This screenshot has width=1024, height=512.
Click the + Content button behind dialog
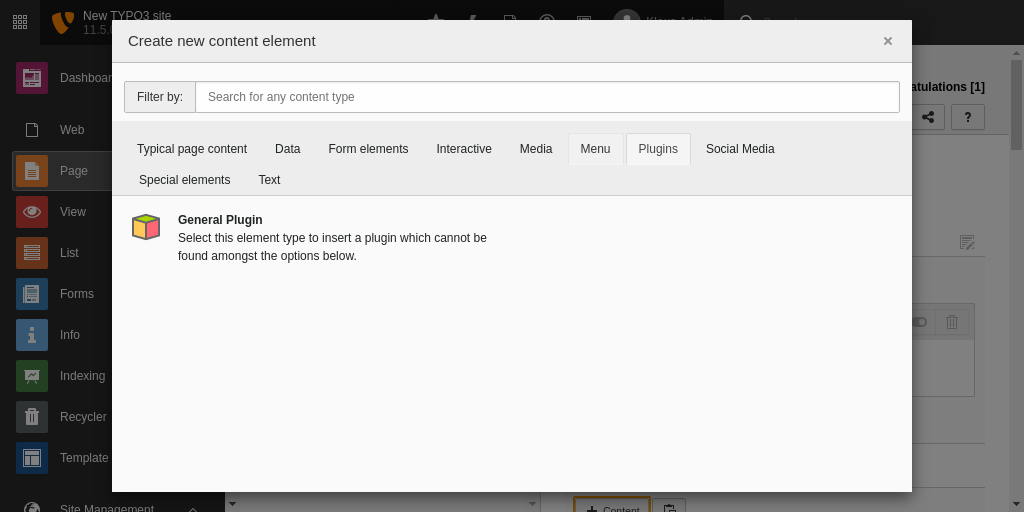point(612,507)
